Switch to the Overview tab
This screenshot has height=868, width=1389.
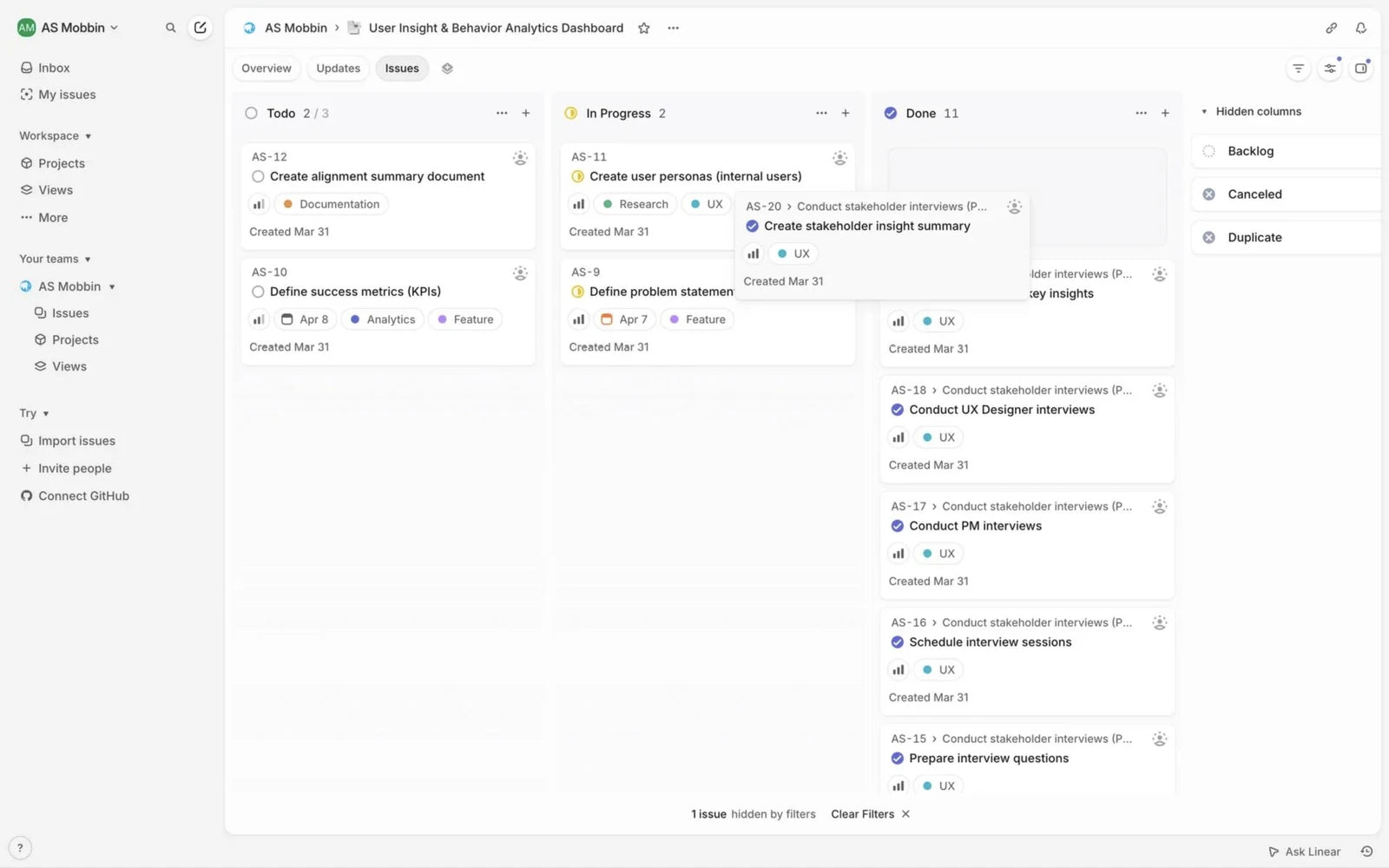point(267,69)
